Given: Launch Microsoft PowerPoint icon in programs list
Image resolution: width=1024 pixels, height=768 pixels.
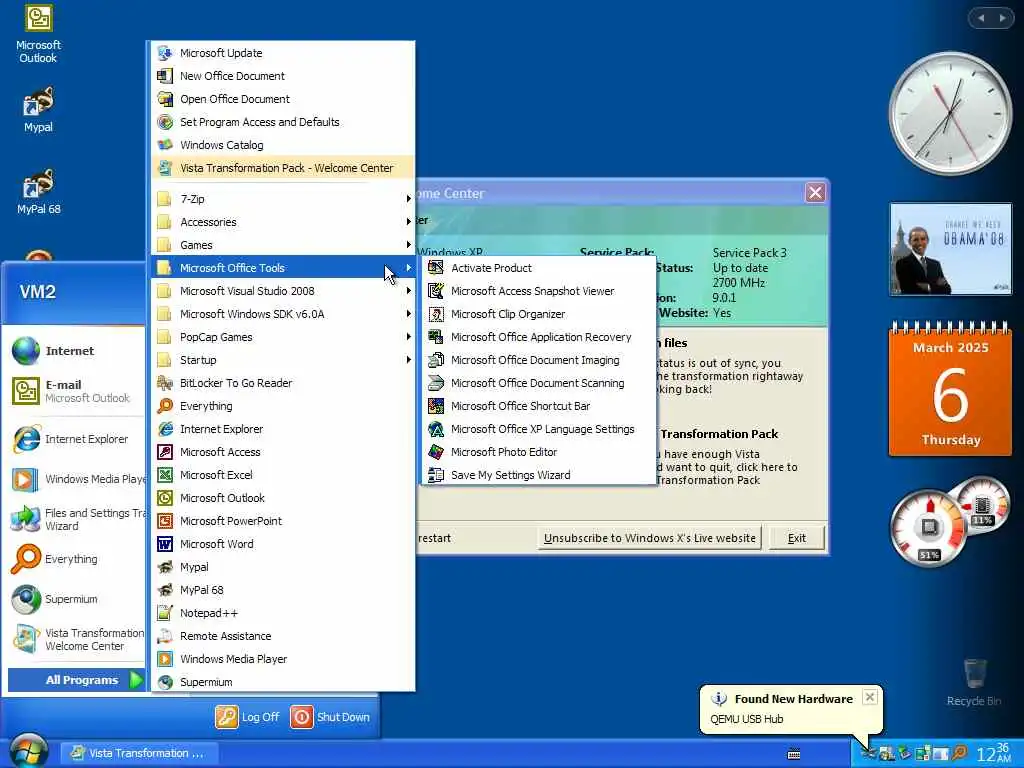Looking at the screenshot, I should coord(165,520).
